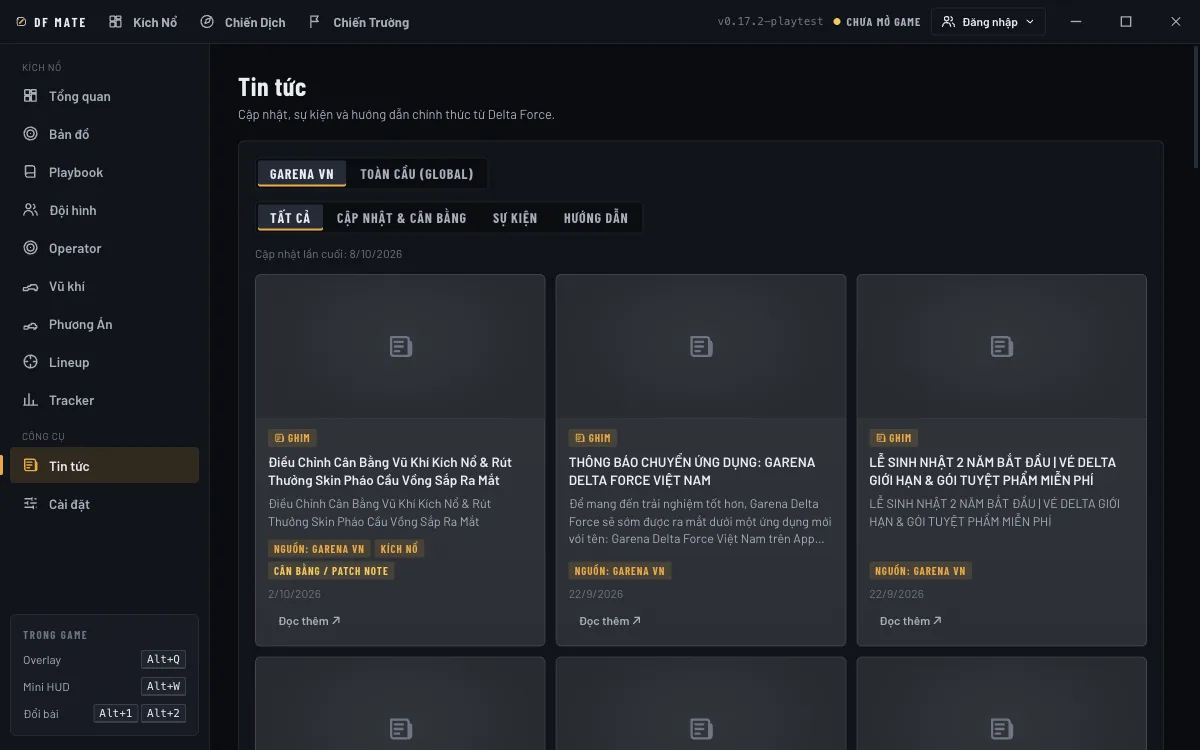Open Đọc thêm for THÔNG BÁO CHUYỂN ỨNG DỤNG

610,621
